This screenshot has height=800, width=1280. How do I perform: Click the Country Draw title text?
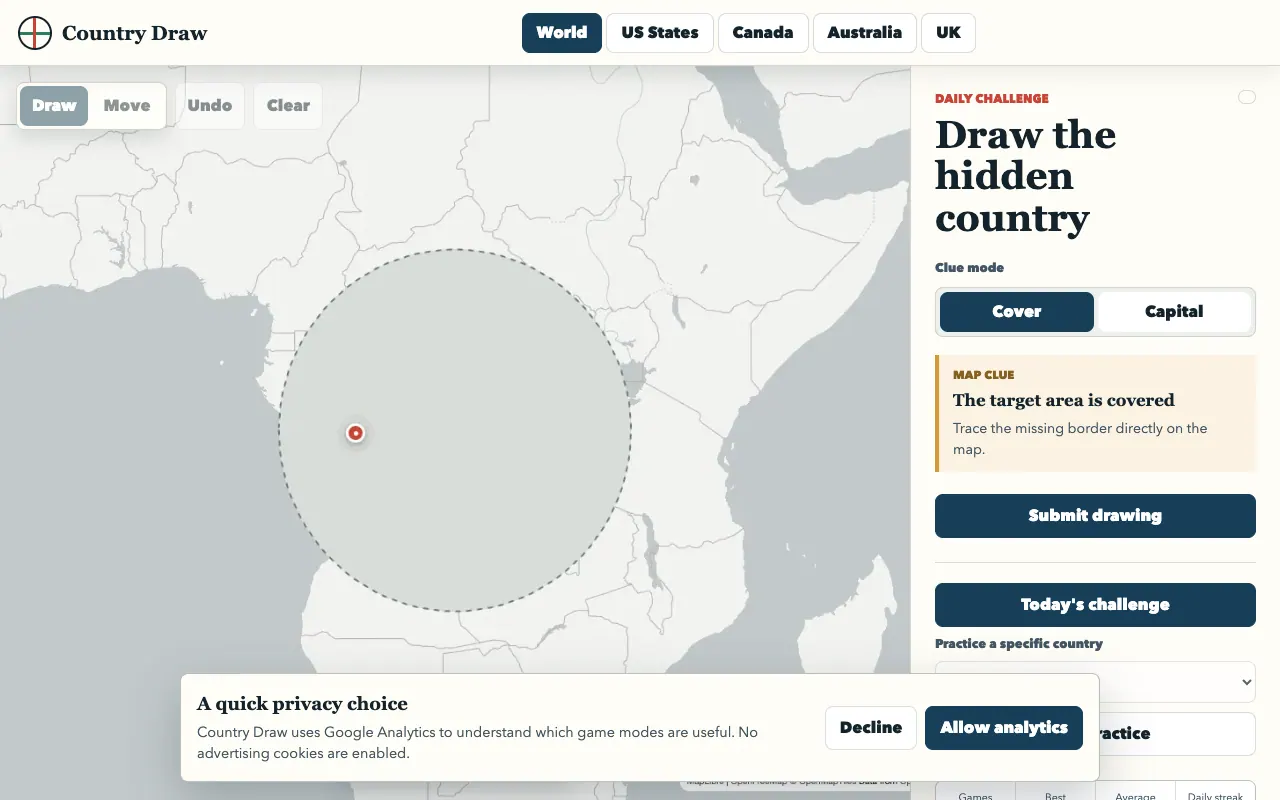pos(134,33)
